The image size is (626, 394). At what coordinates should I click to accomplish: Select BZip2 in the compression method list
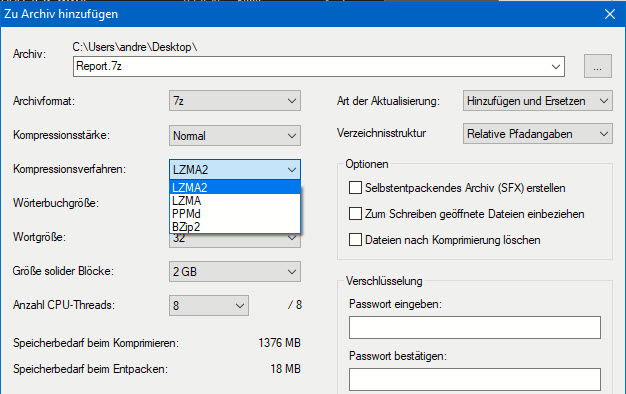click(x=235, y=227)
